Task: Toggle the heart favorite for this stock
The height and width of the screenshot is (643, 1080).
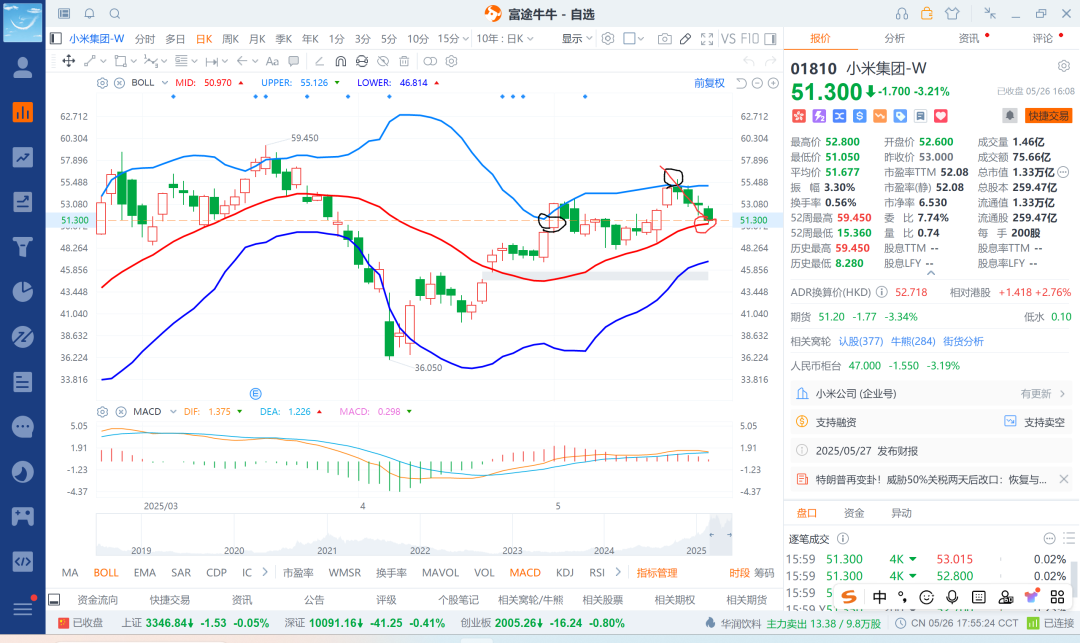Action: click(941, 116)
